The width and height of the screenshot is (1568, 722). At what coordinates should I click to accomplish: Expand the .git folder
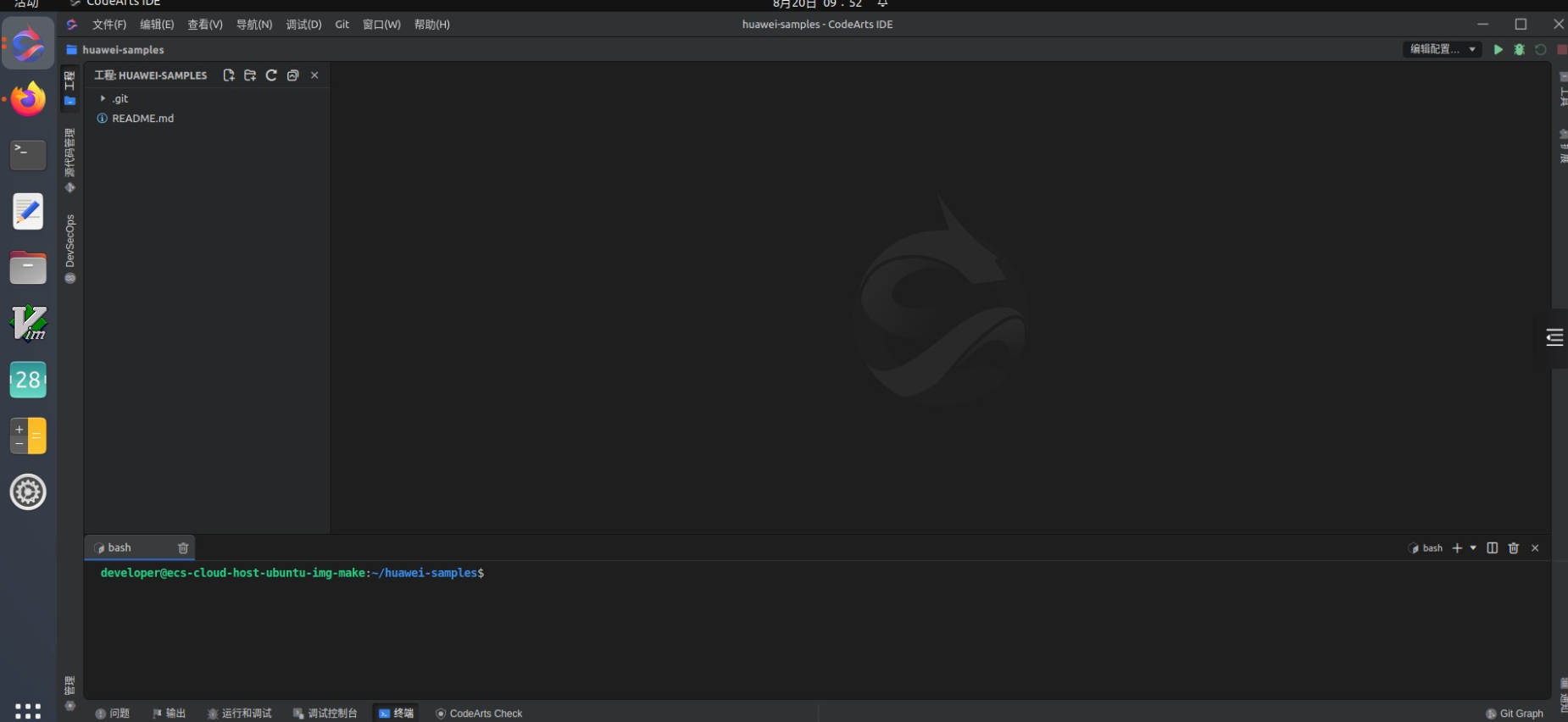[x=103, y=98]
